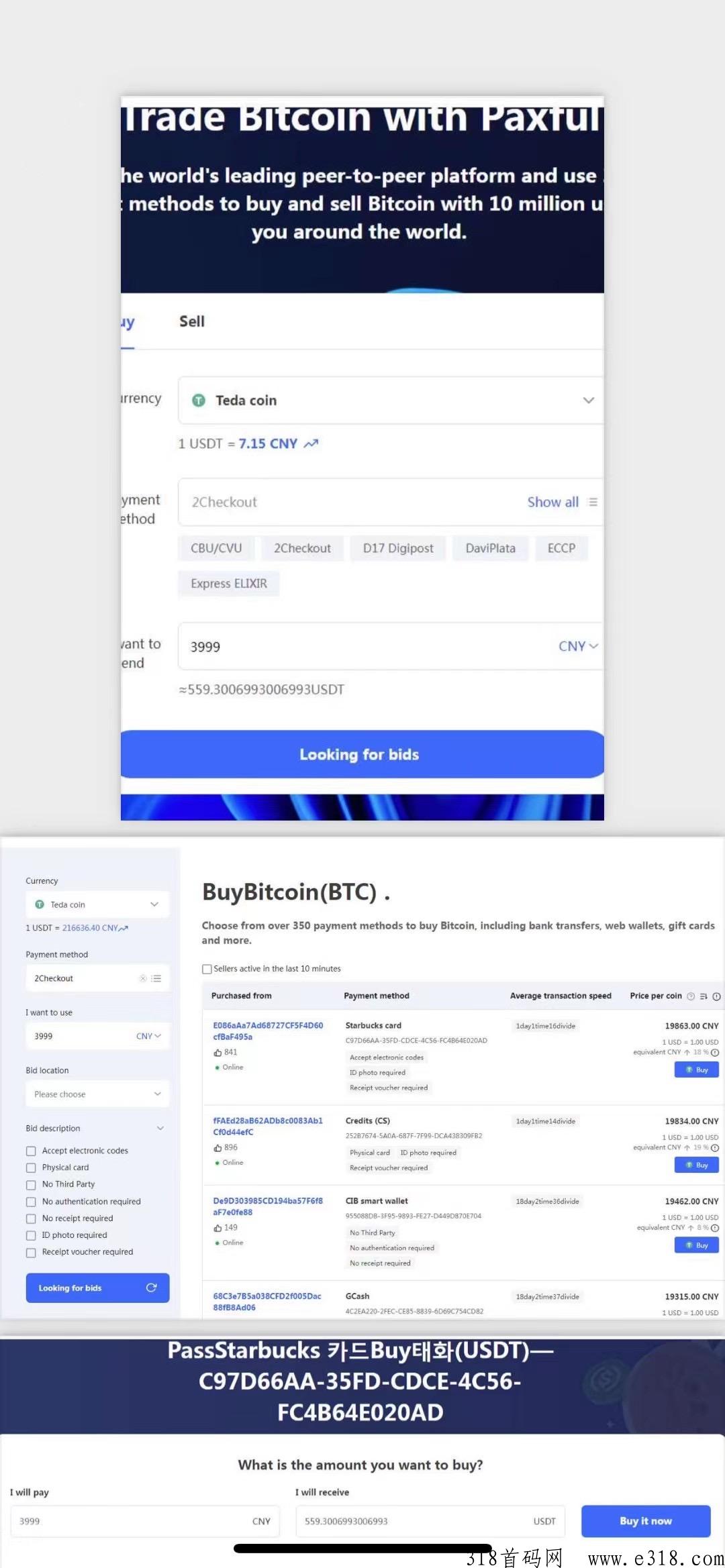725x1568 pixels.
Task: Click info icon next to 19 % markup
Action: 715,1147
